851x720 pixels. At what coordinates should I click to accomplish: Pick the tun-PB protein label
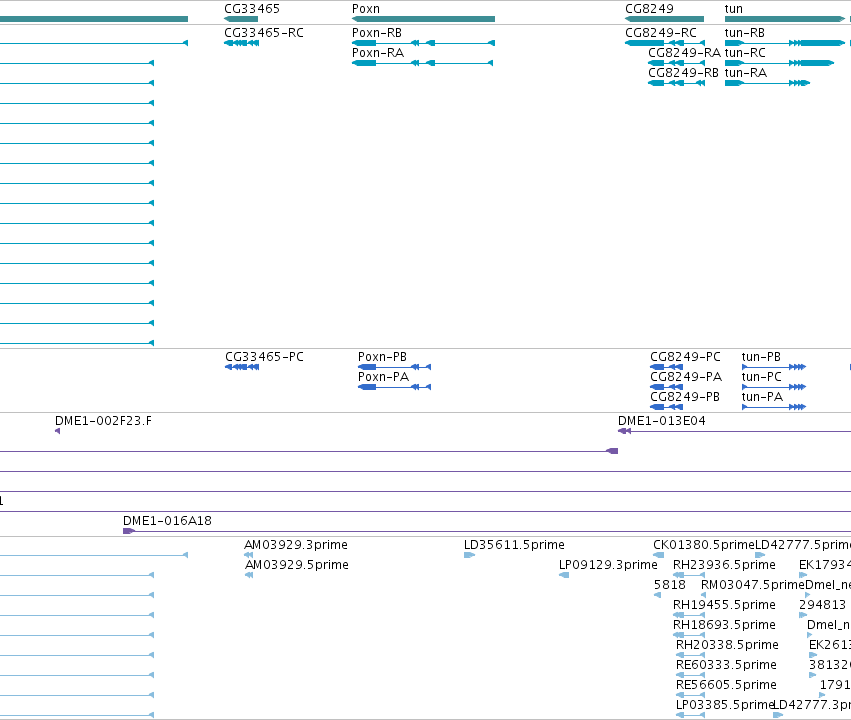pos(761,356)
